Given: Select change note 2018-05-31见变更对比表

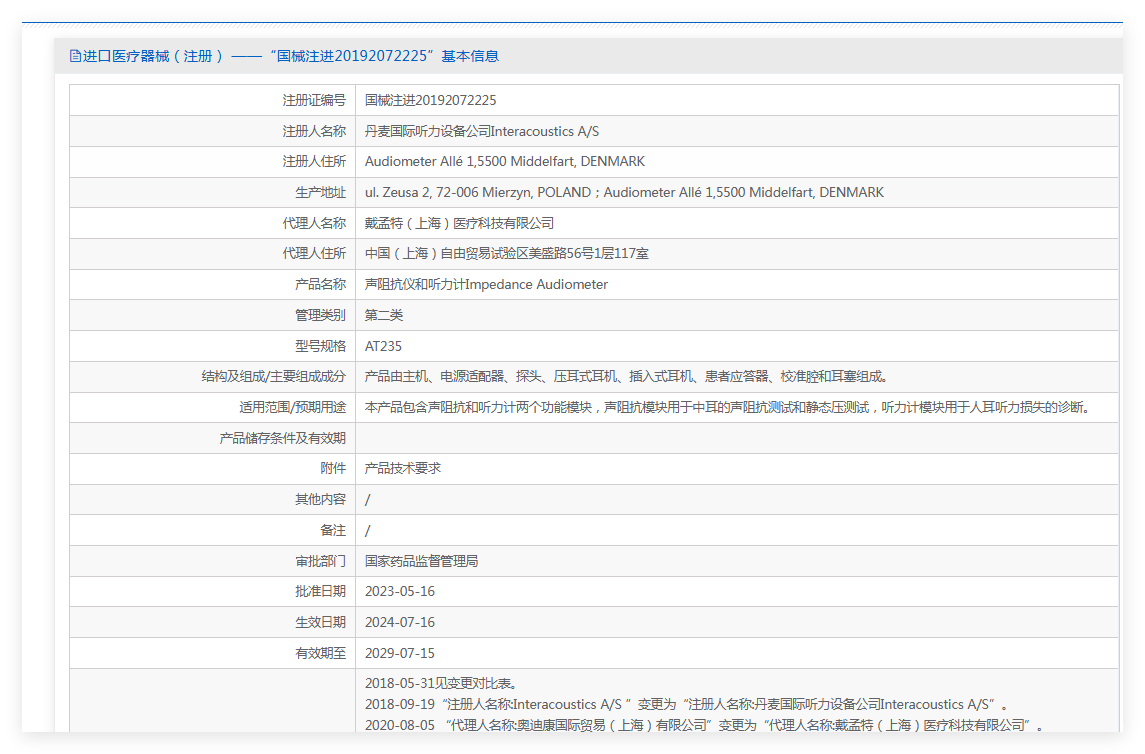Looking at the screenshot, I should point(442,683).
